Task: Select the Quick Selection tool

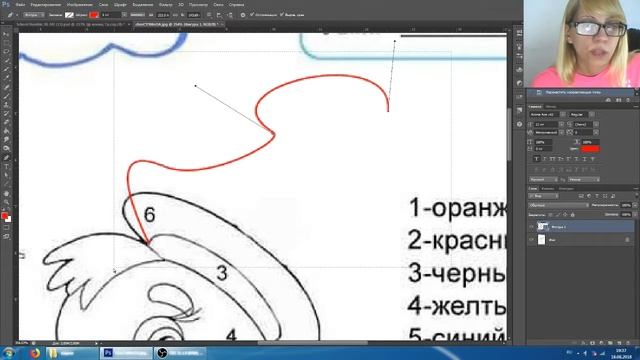Action: [x=7, y=61]
